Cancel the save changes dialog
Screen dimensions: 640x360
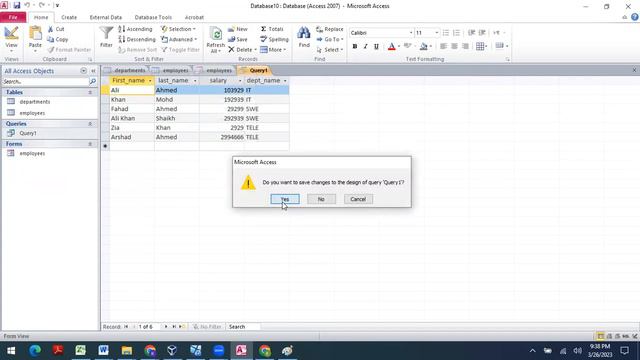coord(358,199)
